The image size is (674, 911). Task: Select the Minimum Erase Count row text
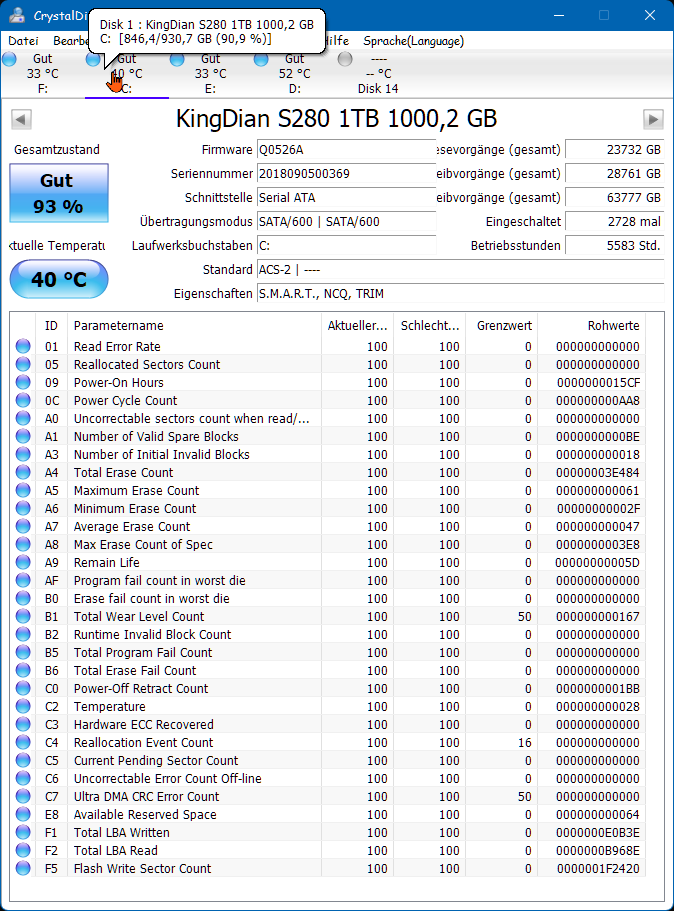(135, 509)
